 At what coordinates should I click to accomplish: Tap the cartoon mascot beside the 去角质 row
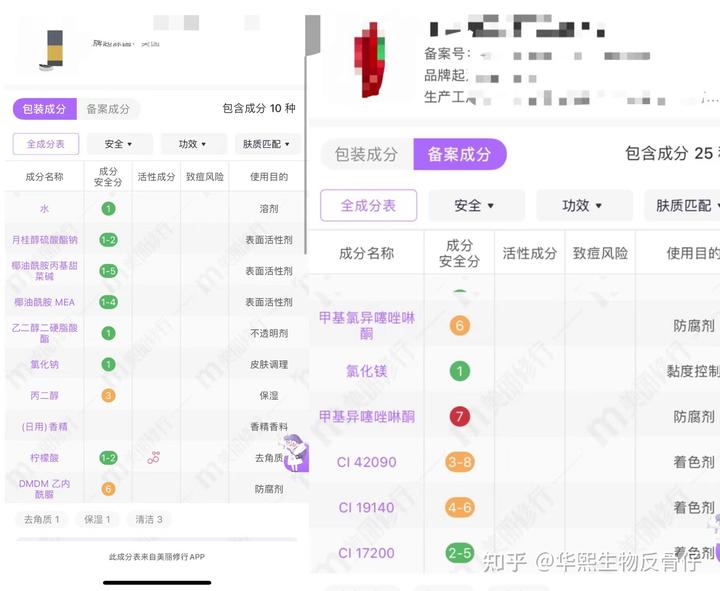(x=295, y=452)
